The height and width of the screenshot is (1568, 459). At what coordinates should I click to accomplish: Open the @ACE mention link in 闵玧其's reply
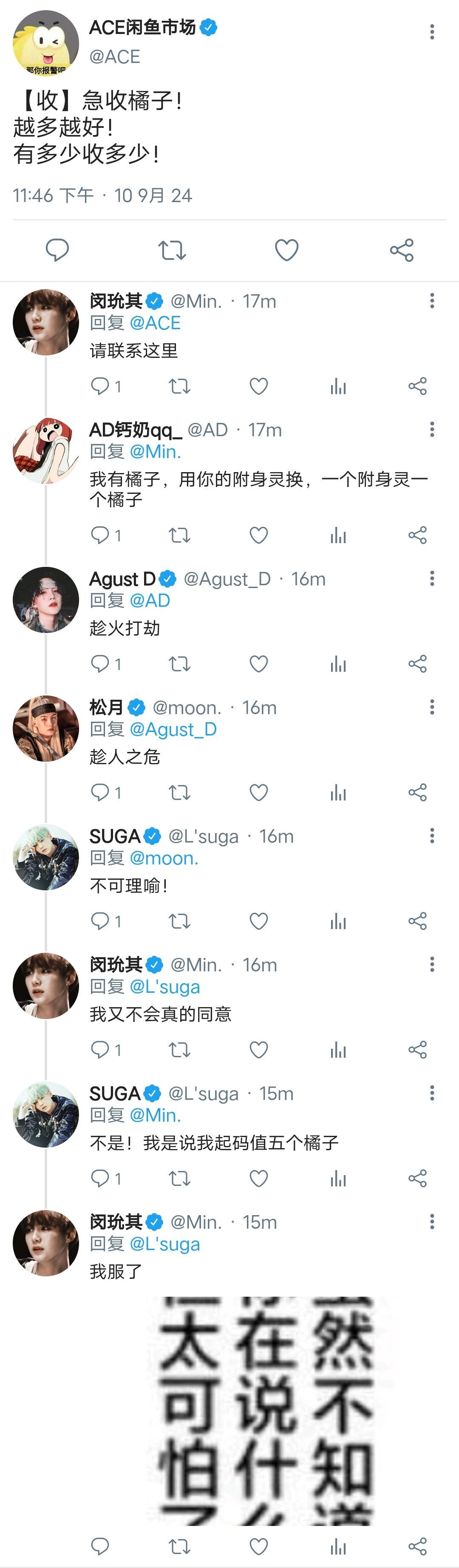point(155,323)
